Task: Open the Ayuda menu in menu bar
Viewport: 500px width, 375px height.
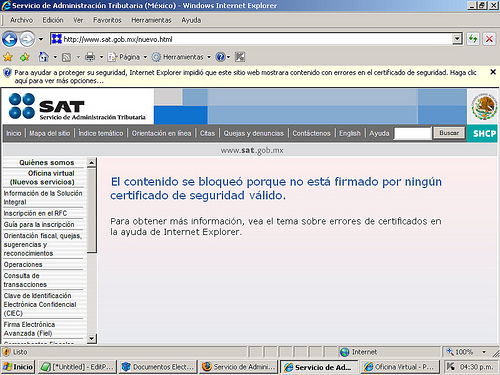Action: point(191,20)
